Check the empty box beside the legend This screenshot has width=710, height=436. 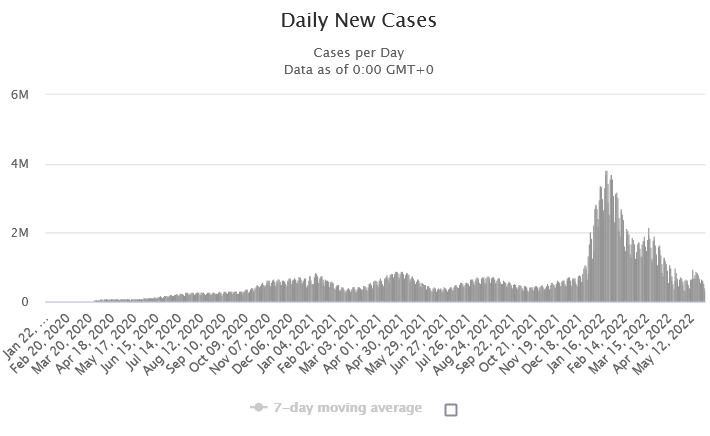(450, 410)
